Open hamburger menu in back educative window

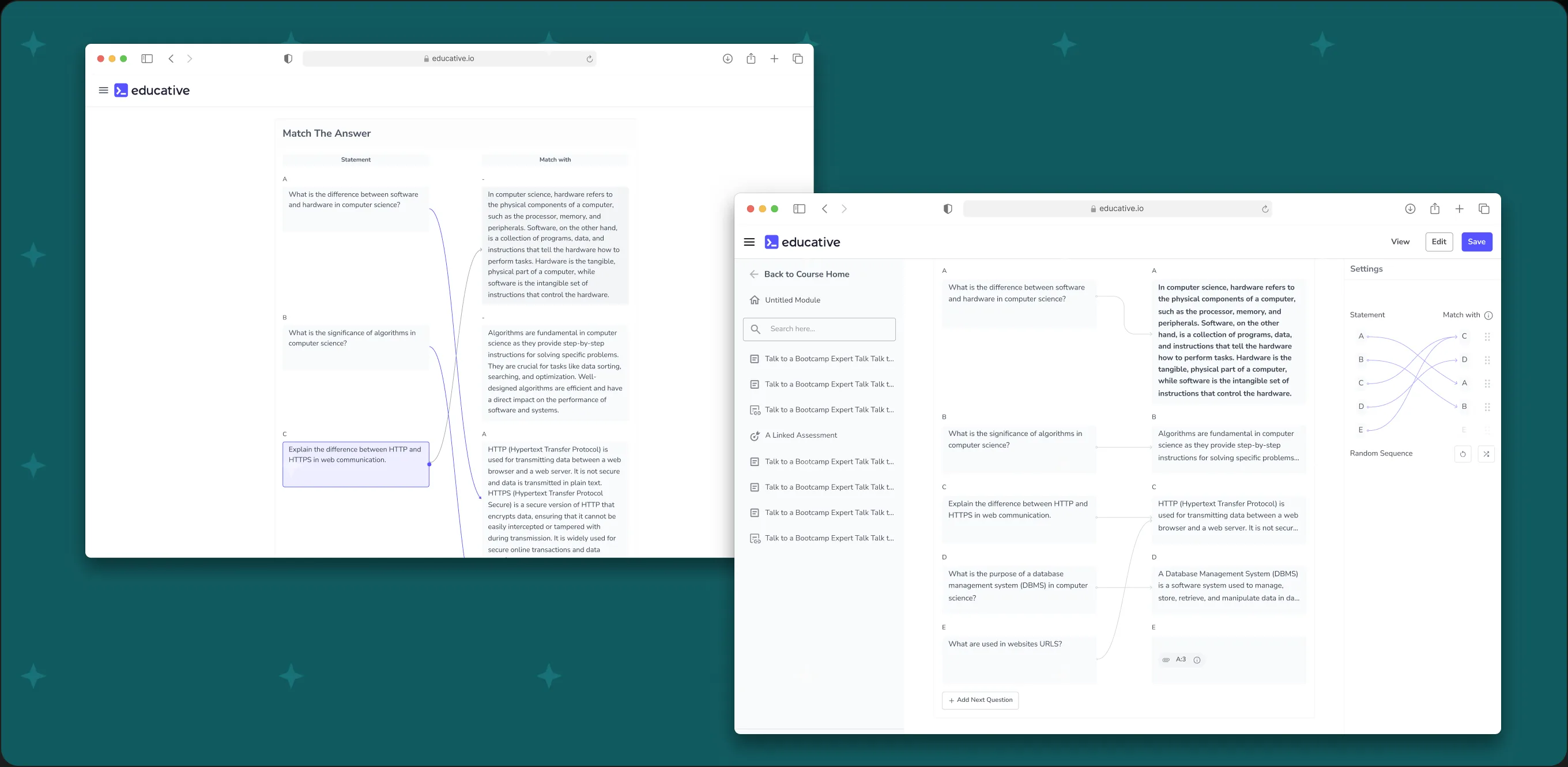(104, 90)
